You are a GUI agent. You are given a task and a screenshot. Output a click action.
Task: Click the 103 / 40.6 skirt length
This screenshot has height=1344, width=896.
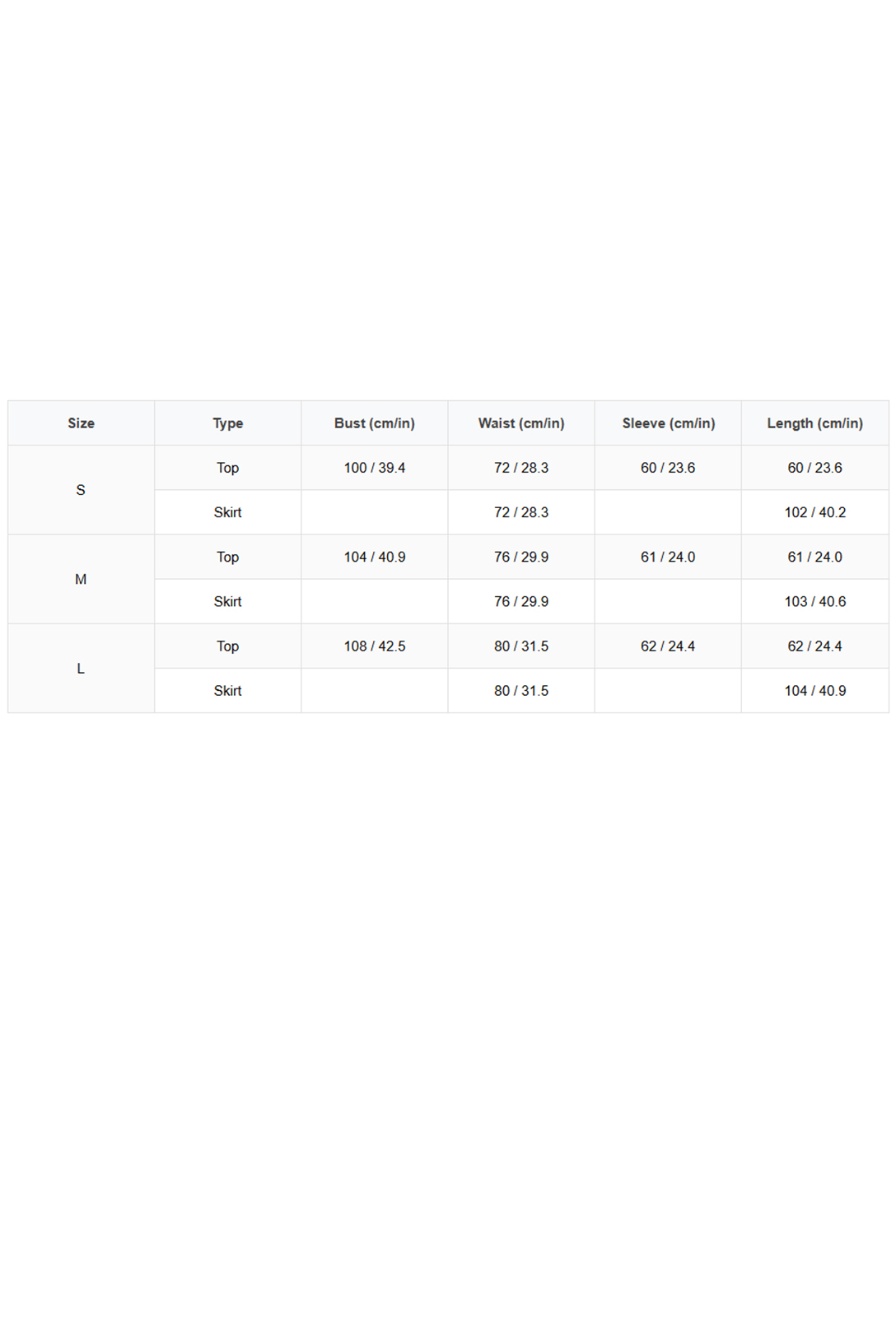[x=815, y=601]
